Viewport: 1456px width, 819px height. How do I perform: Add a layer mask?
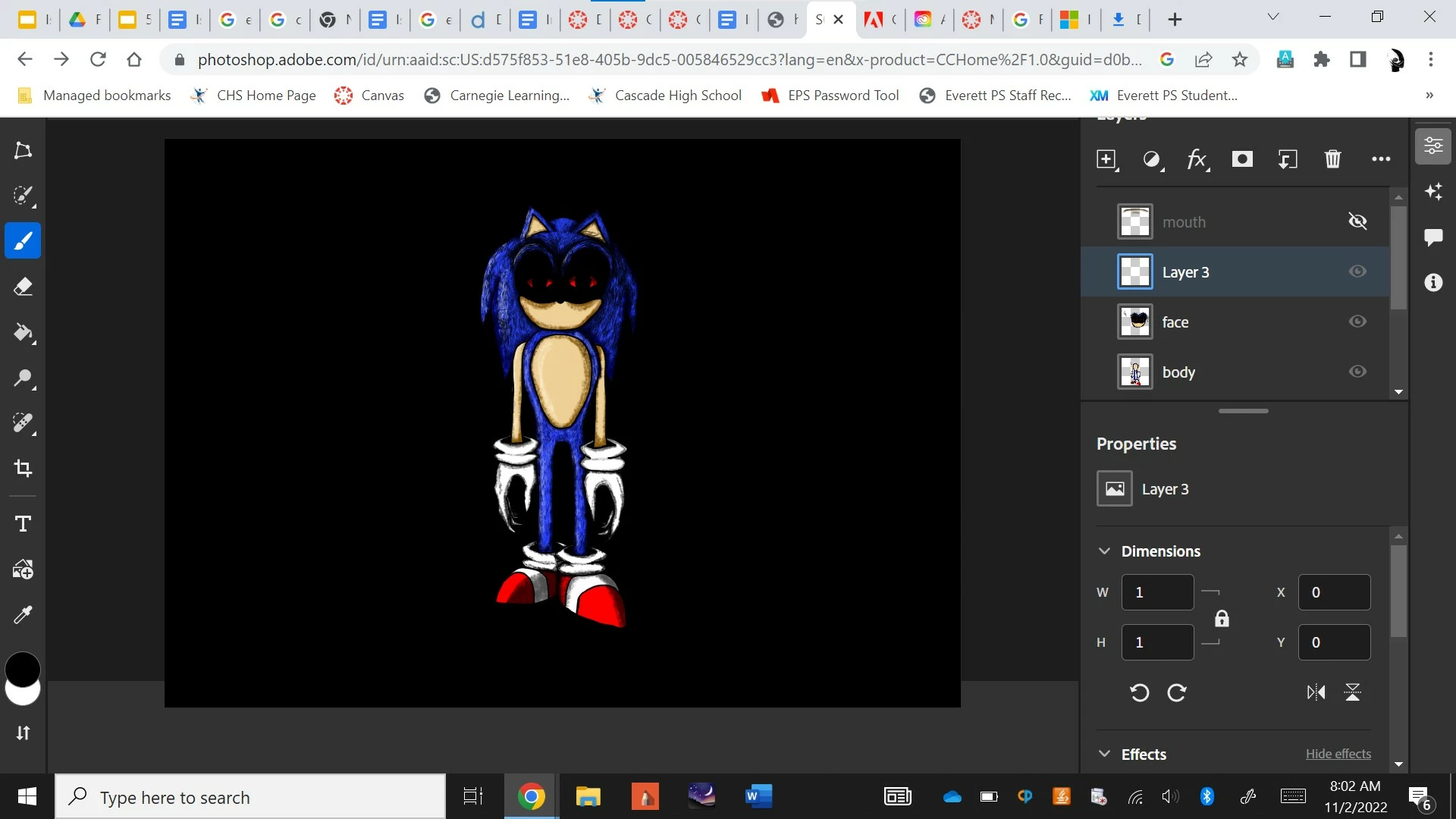(x=1241, y=159)
